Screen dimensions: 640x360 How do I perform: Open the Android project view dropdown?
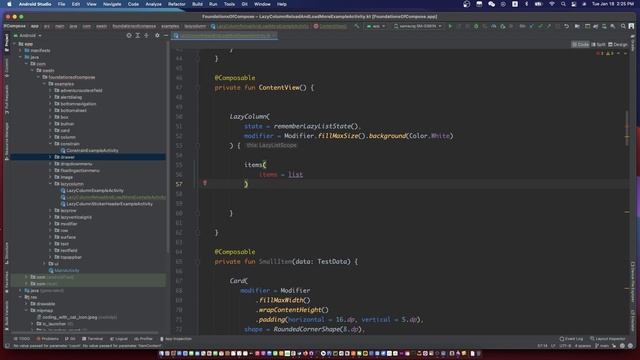click(28, 36)
